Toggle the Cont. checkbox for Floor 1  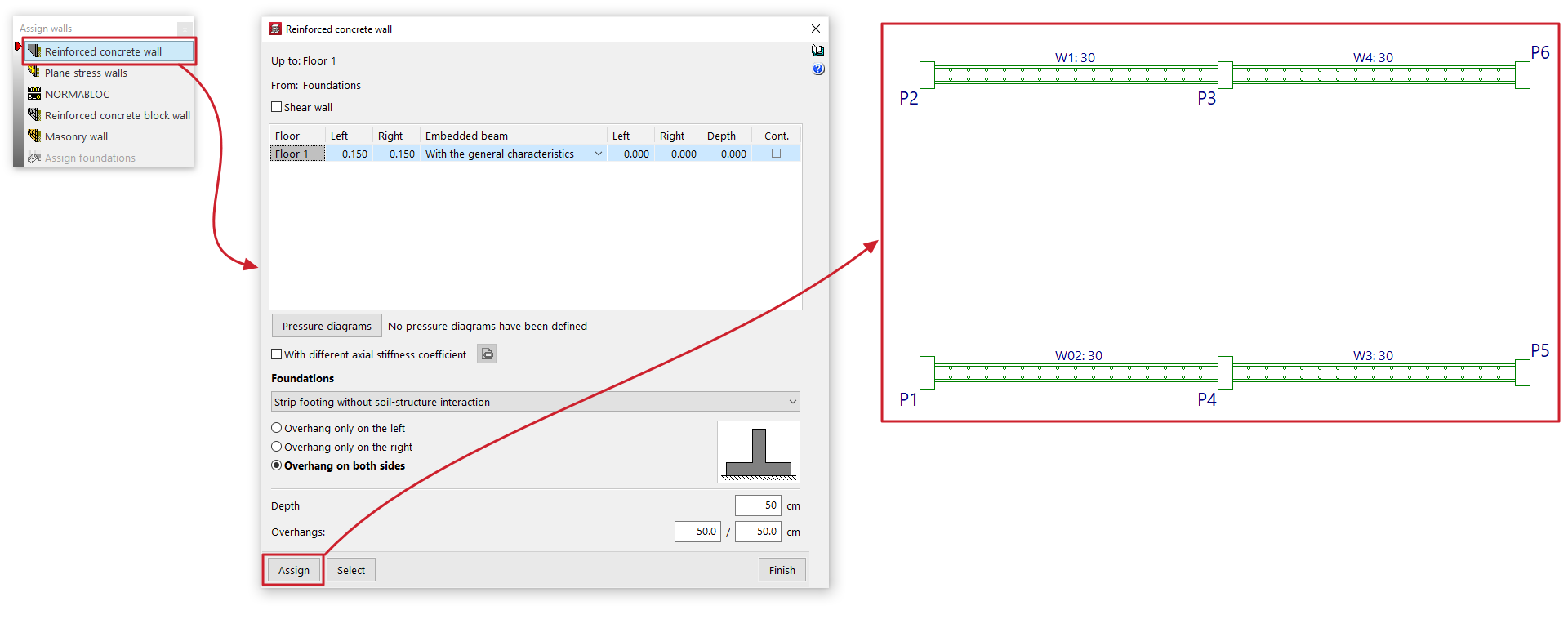[776, 154]
